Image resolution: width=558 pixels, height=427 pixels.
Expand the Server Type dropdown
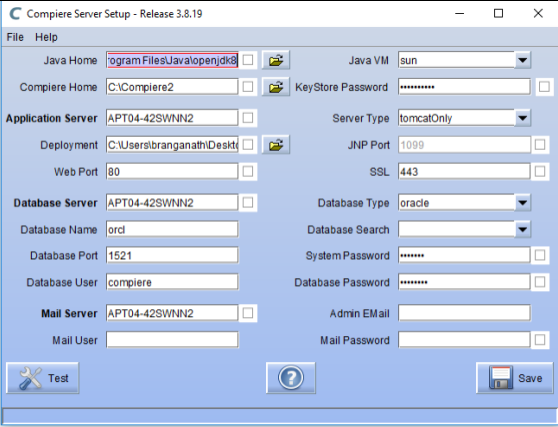522,118
